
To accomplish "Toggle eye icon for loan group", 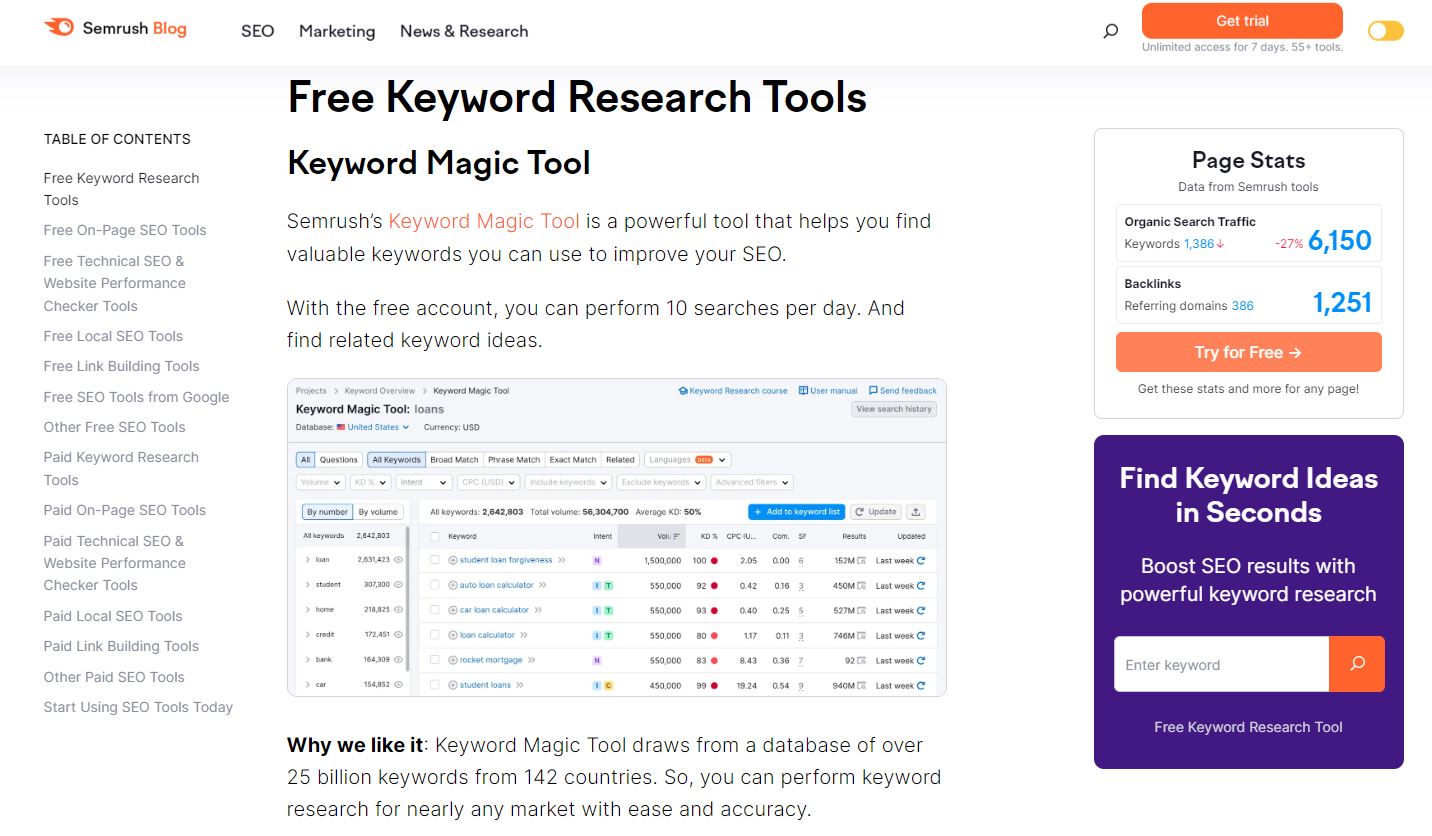I will [398, 560].
